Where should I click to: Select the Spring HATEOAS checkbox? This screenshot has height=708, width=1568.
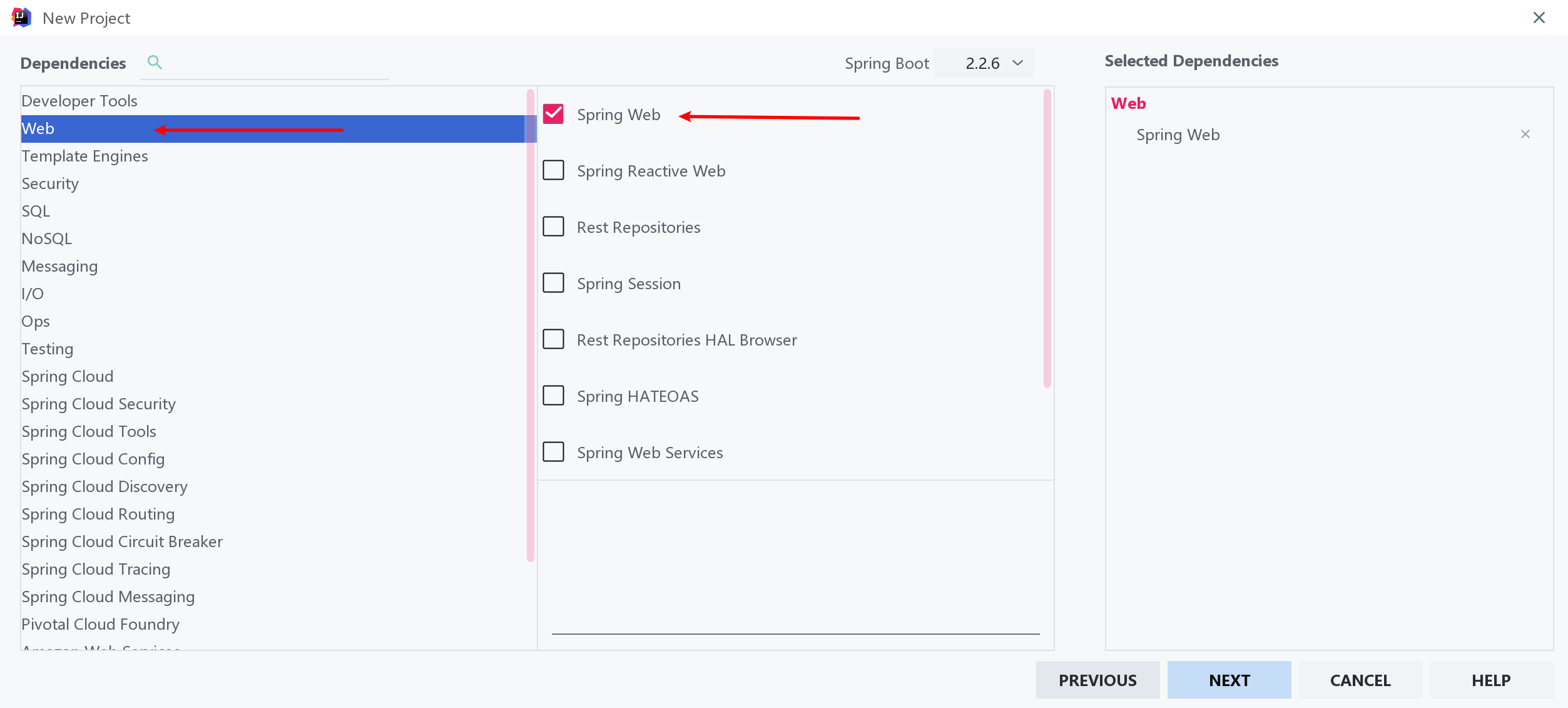553,396
